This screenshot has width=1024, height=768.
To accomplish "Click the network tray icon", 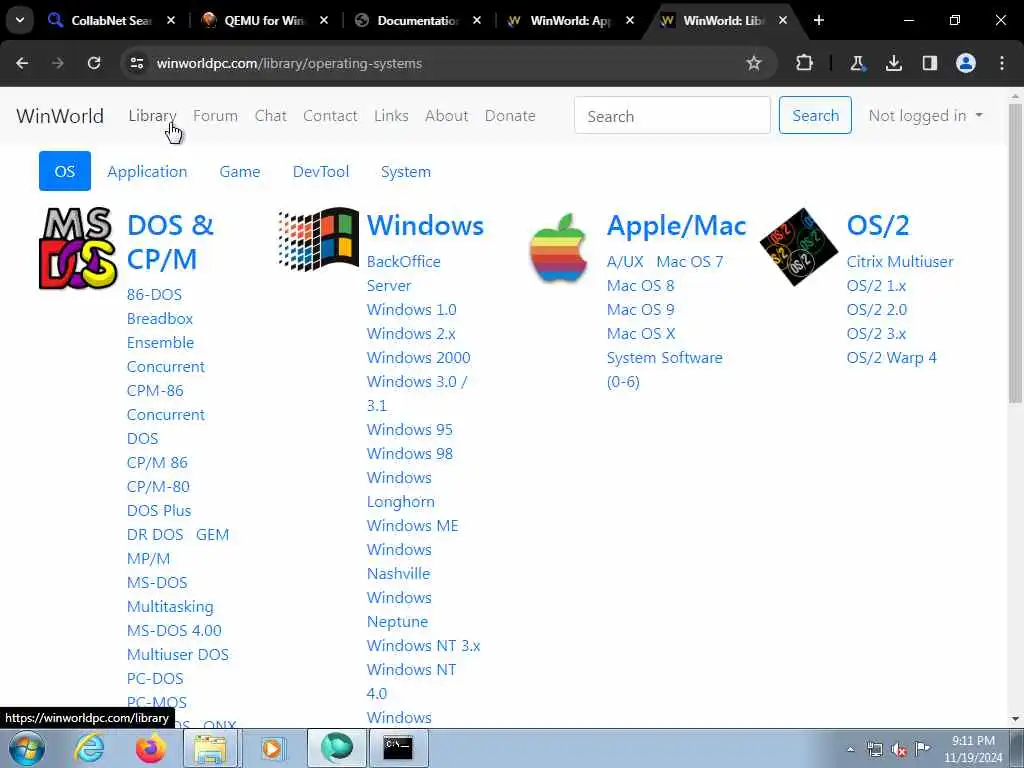I will point(874,750).
